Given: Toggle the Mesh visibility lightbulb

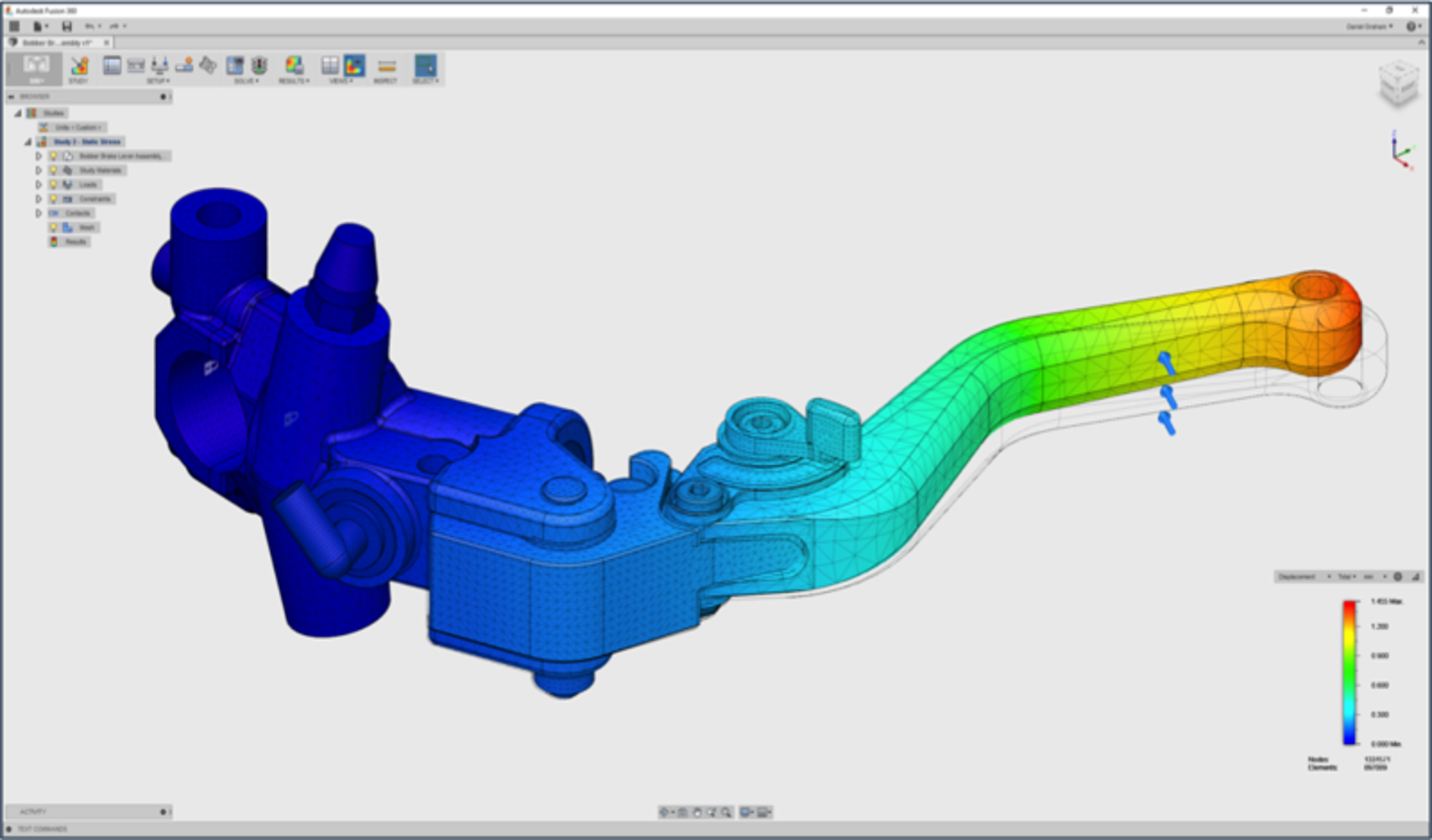Looking at the screenshot, I should click(54, 228).
